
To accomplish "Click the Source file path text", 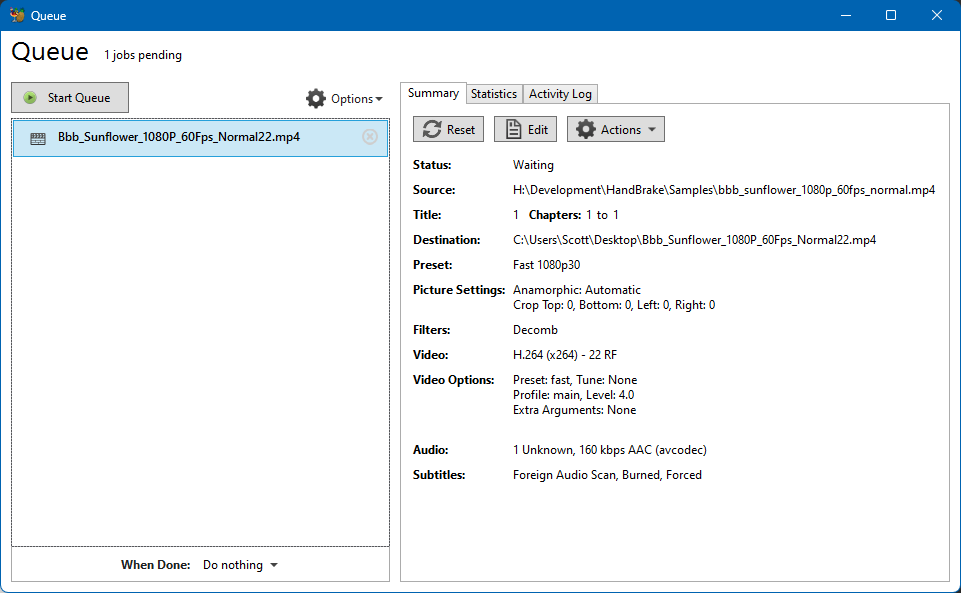I will click(724, 190).
